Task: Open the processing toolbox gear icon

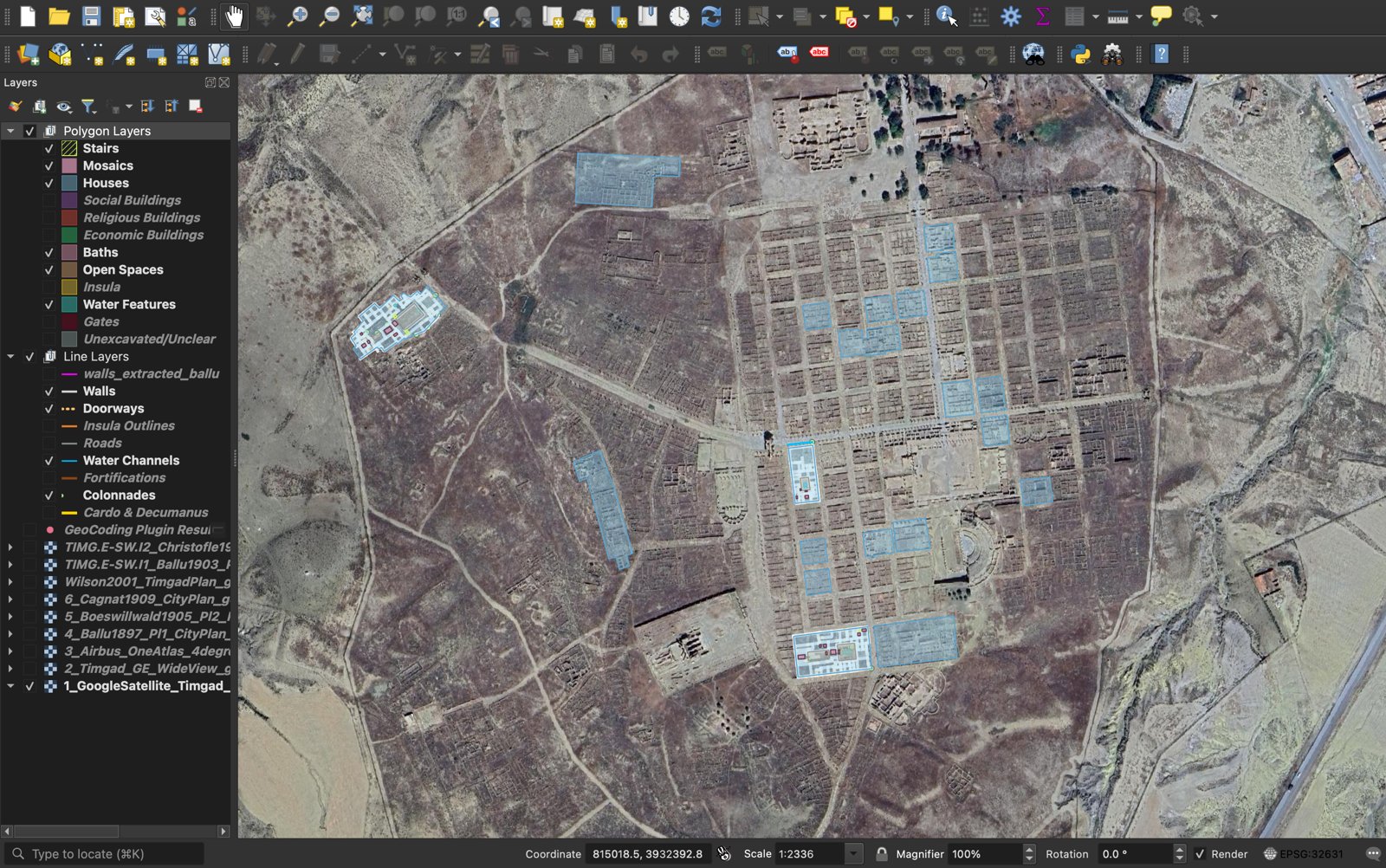Action: pos(1011,16)
